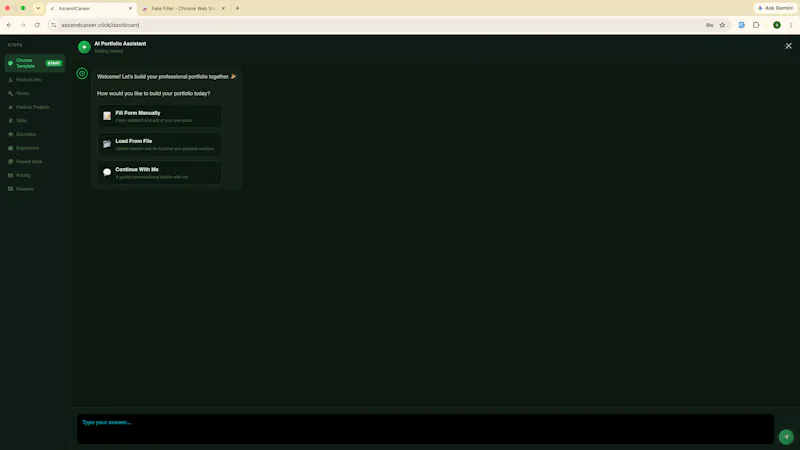800x450 pixels.
Task: Go forward in browser history
Action: coord(23,25)
